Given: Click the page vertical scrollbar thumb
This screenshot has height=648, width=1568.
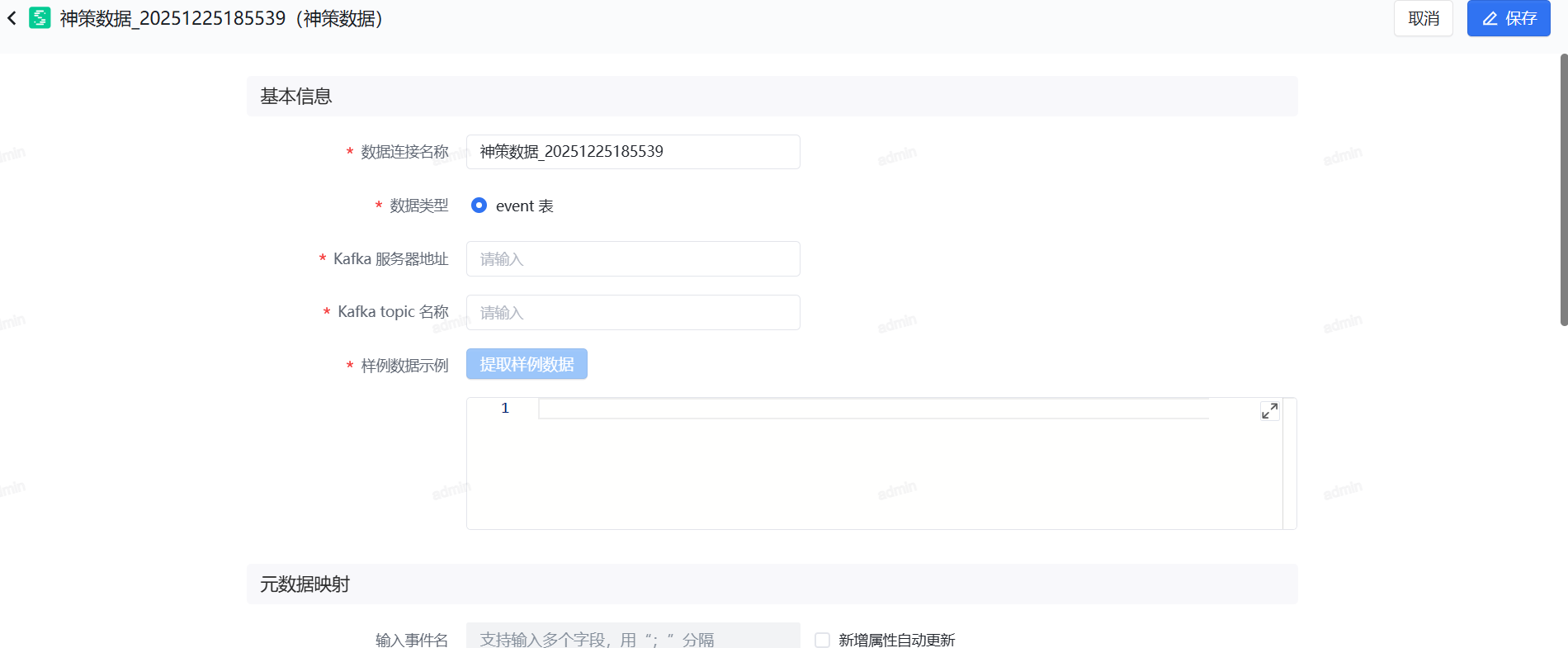Looking at the screenshot, I should click(1563, 190).
